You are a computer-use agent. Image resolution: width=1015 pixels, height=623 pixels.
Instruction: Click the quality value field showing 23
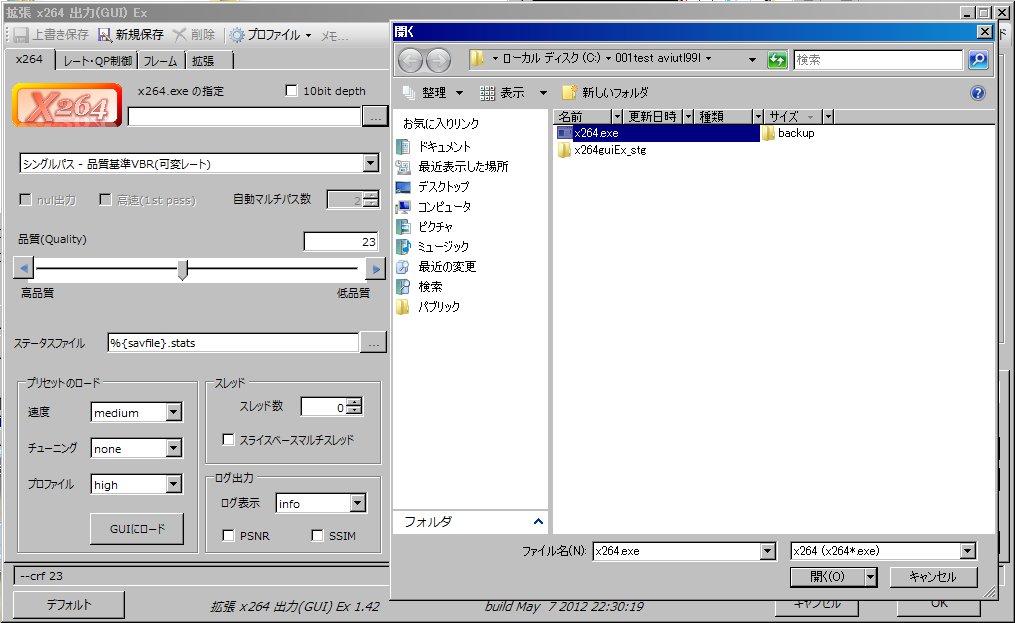340,242
